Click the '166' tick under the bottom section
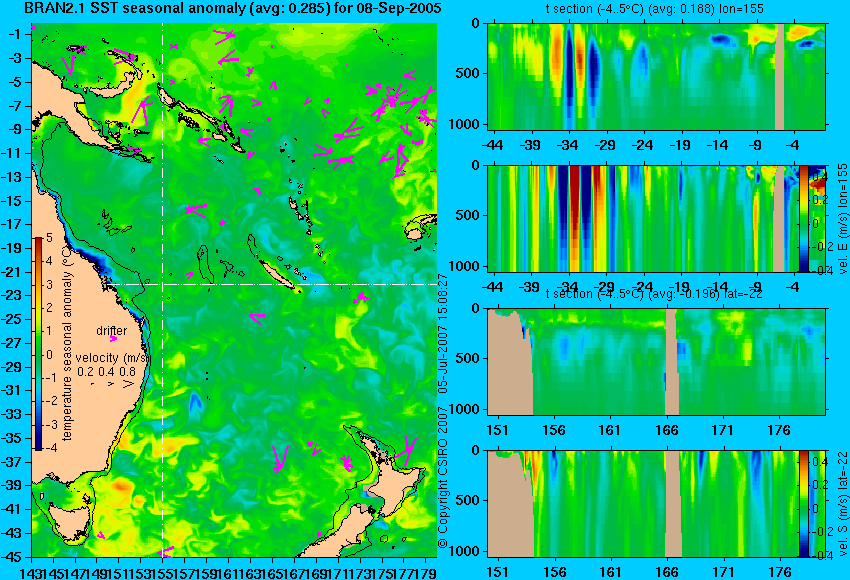 [667, 572]
